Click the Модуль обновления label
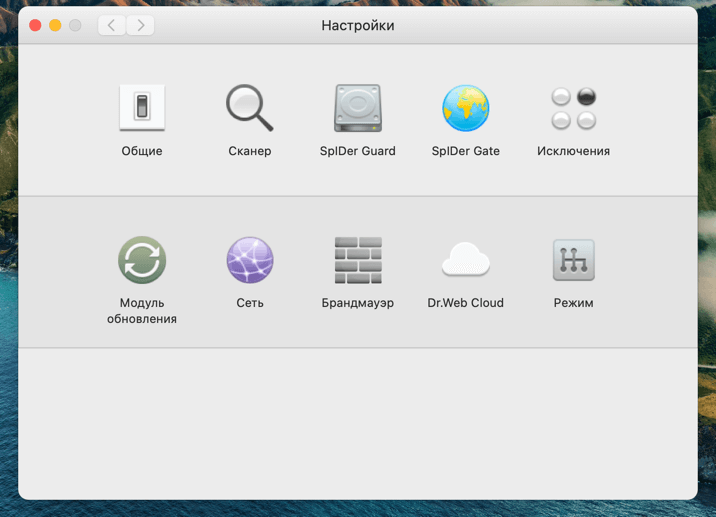Image resolution: width=716 pixels, height=517 pixels. (142, 311)
